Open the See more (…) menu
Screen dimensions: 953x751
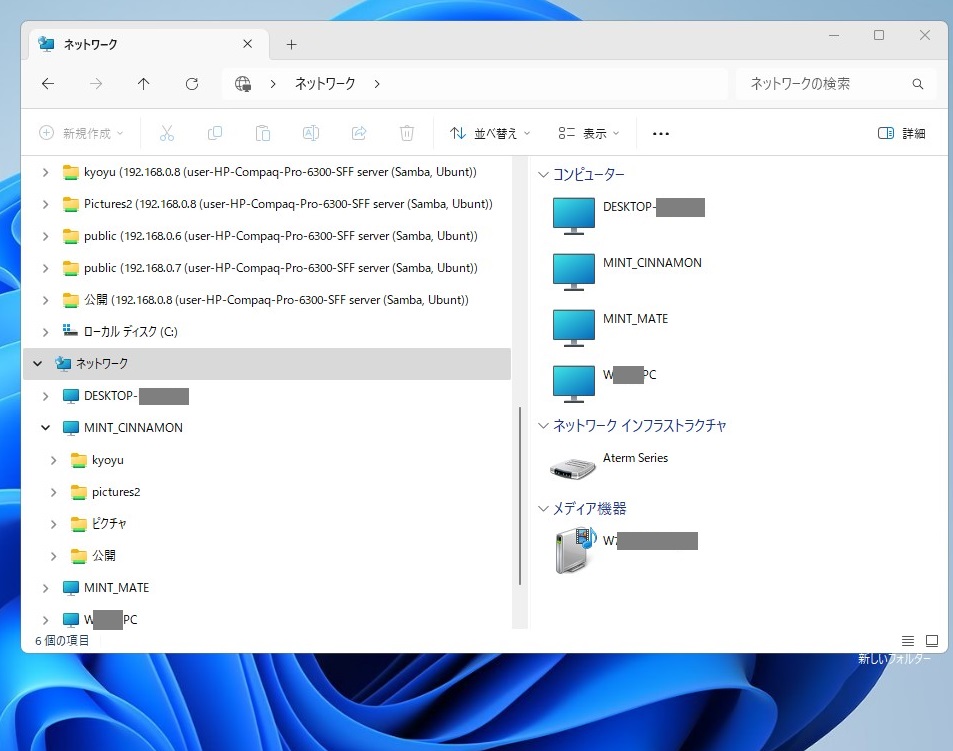click(660, 133)
